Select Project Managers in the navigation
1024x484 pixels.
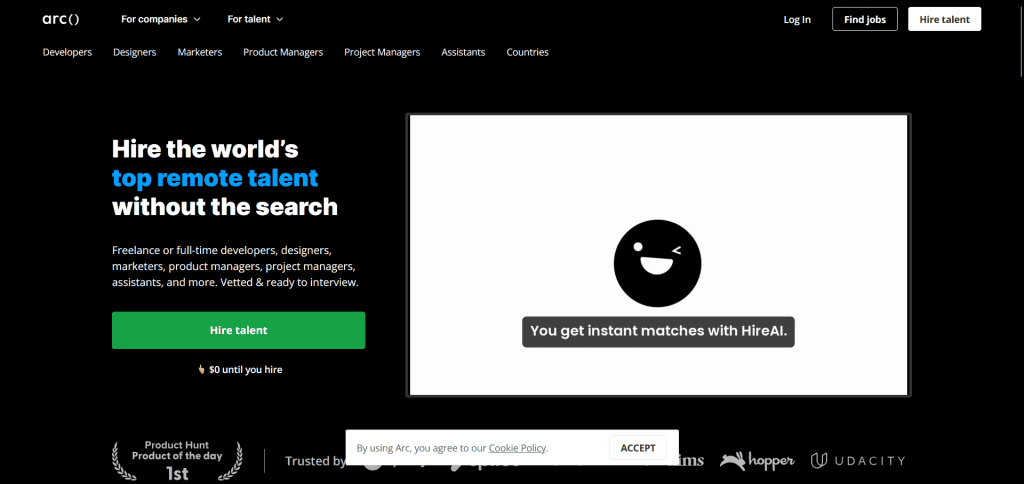[x=382, y=52]
